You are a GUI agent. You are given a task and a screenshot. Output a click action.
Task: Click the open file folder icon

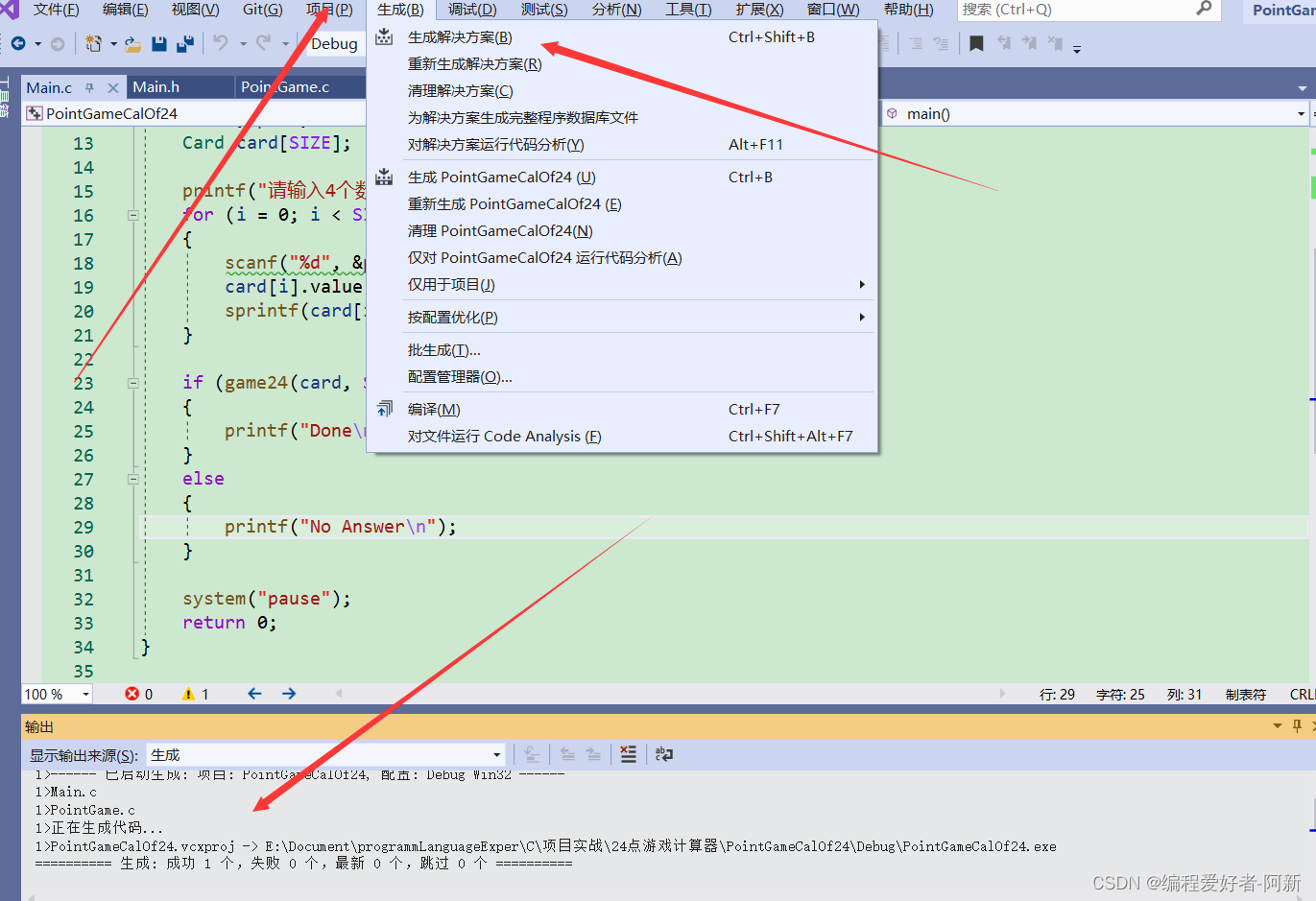click(x=133, y=44)
